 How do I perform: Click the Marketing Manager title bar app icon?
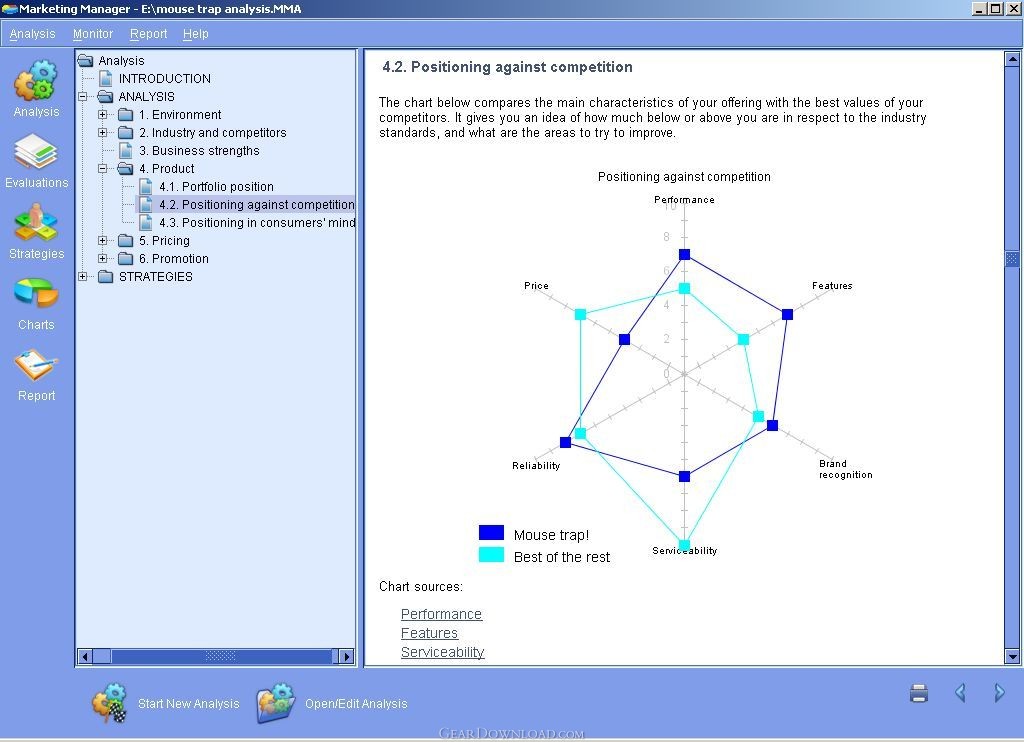[x=9, y=9]
